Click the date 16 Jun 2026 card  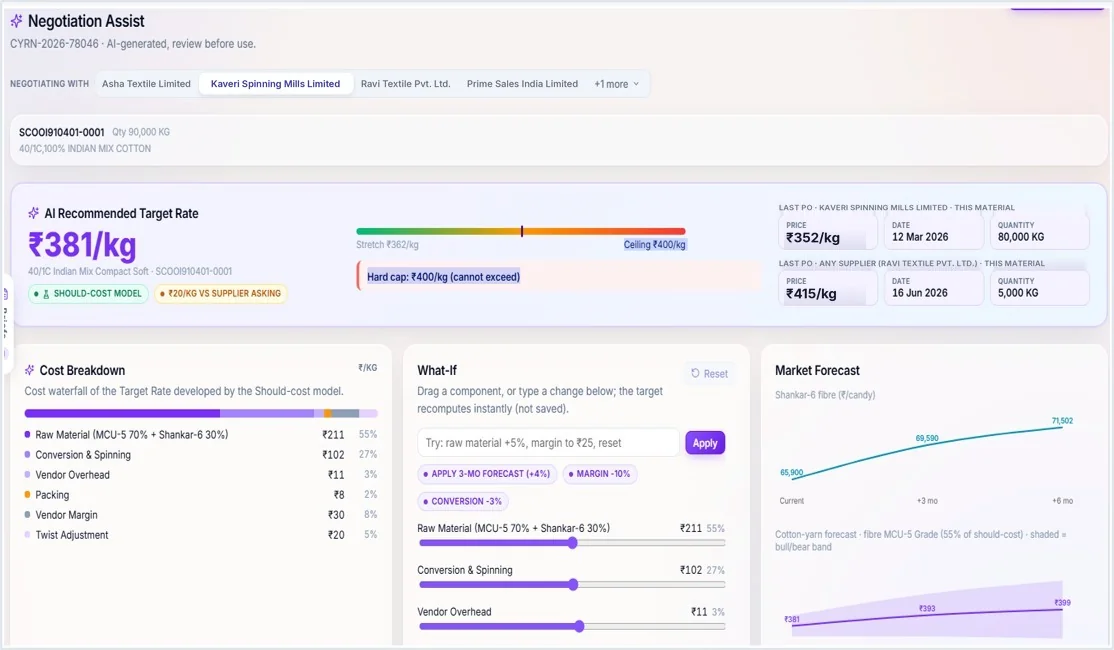934,288
